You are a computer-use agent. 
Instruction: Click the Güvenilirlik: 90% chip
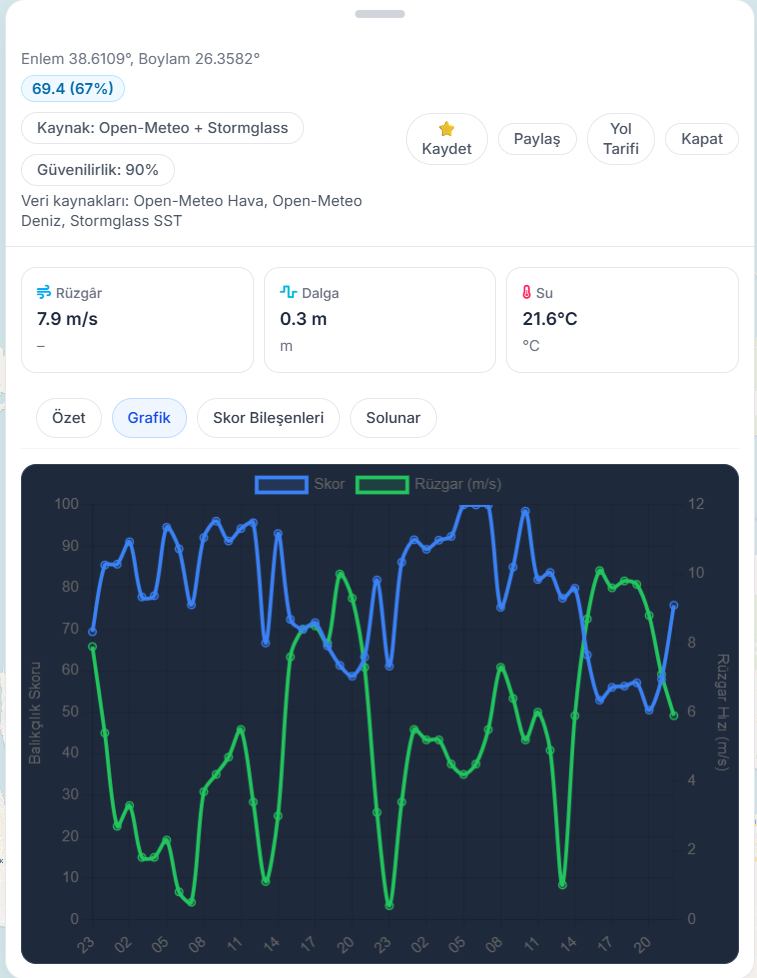click(x=97, y=169)
